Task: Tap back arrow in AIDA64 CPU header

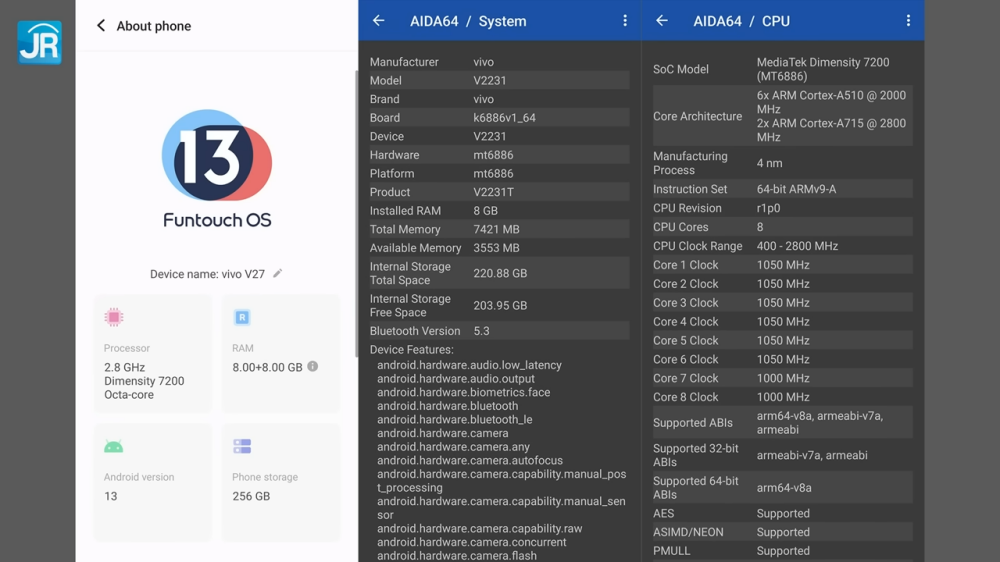Action: [662, 21]
